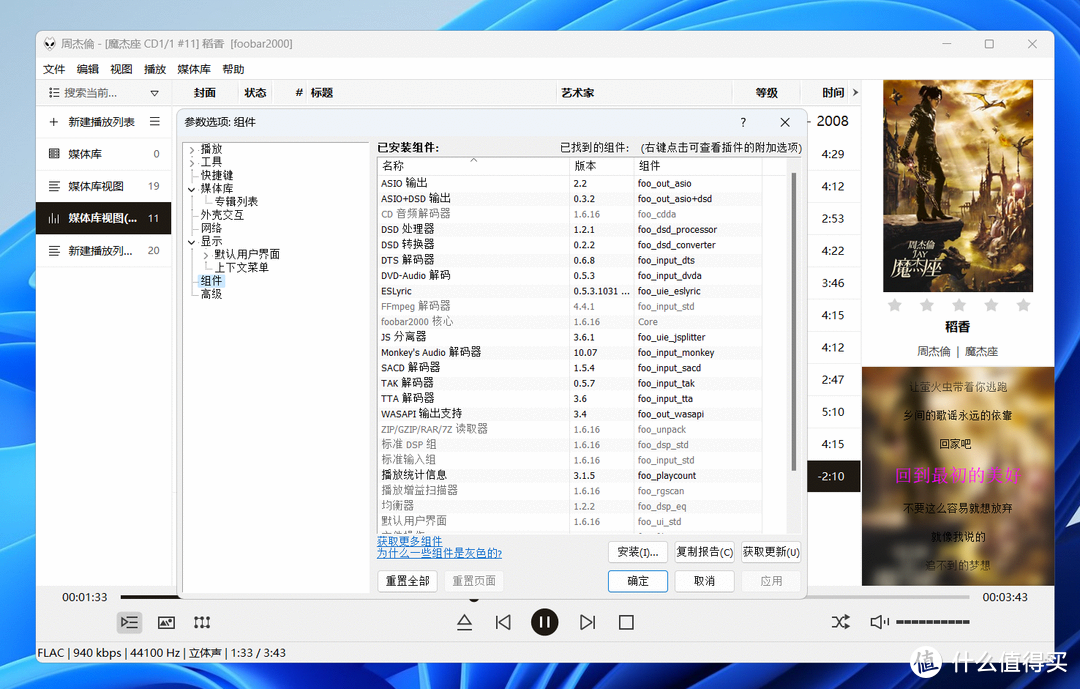Open the 播放 menu
The height and width of the screenshot is (689, 1080).
point(155,69)
